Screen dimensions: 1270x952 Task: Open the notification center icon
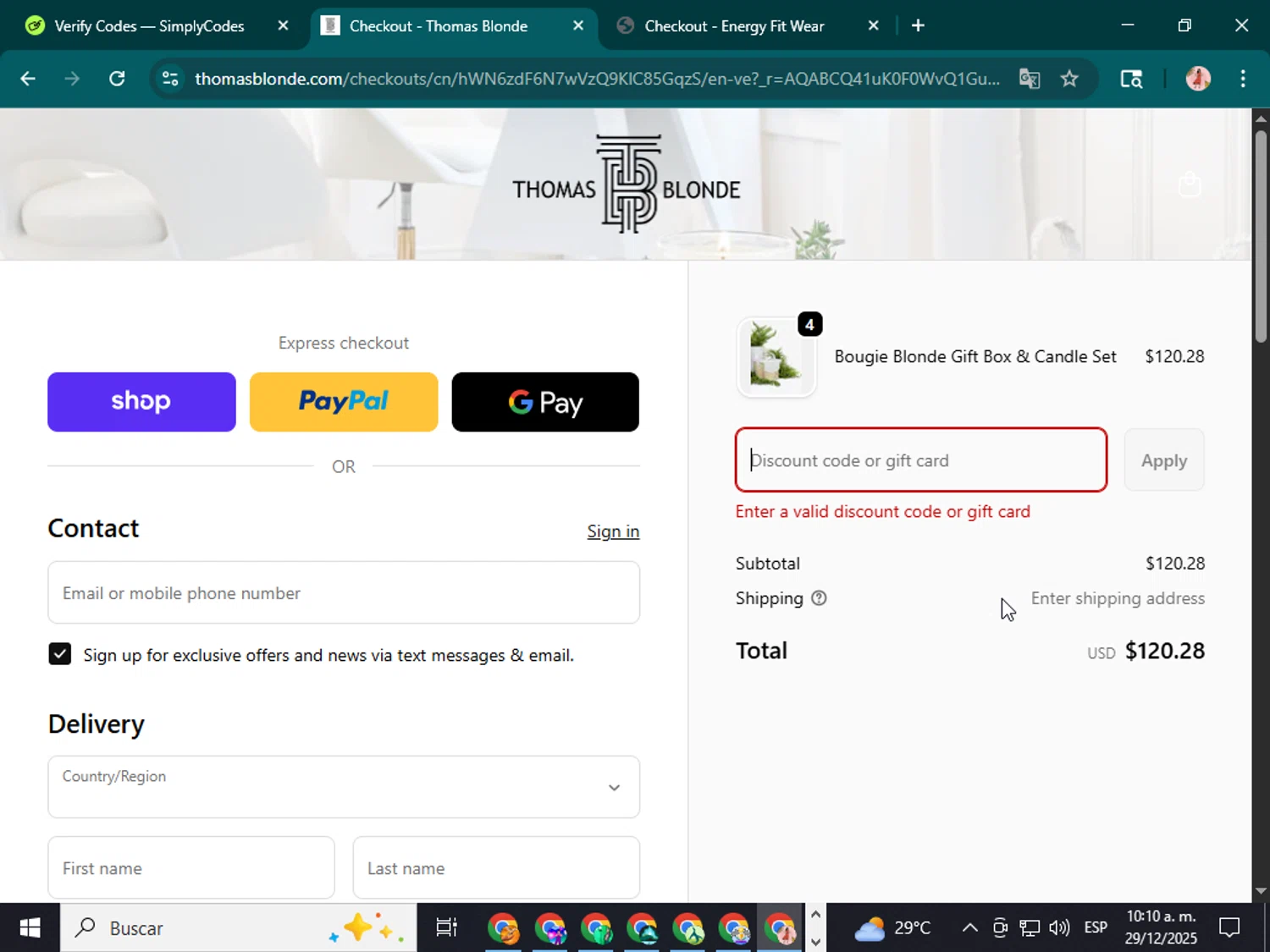tap(1229, 928)
